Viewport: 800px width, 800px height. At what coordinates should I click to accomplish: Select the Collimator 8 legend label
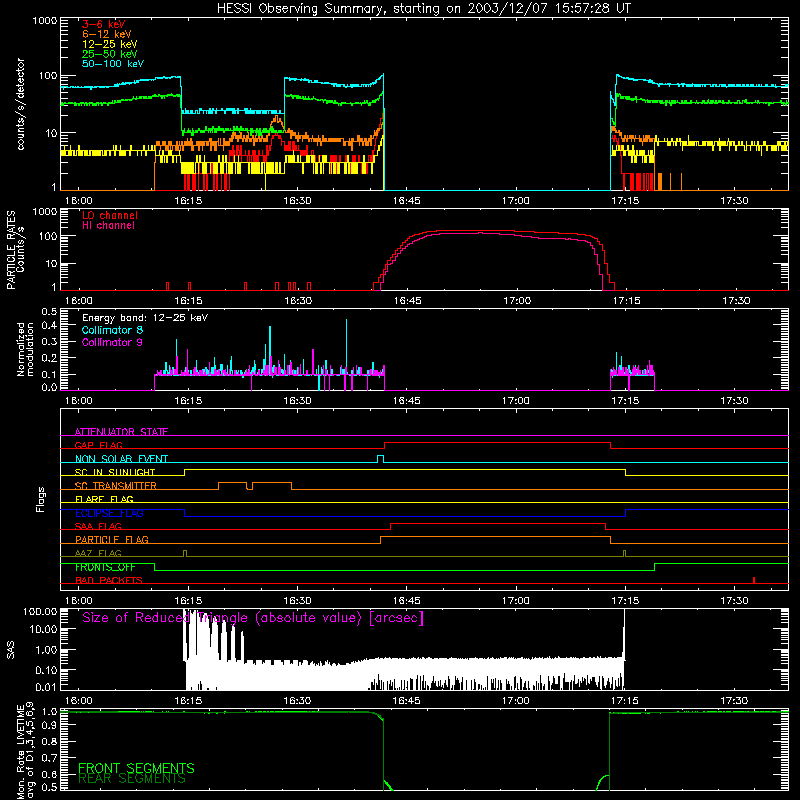112,330
